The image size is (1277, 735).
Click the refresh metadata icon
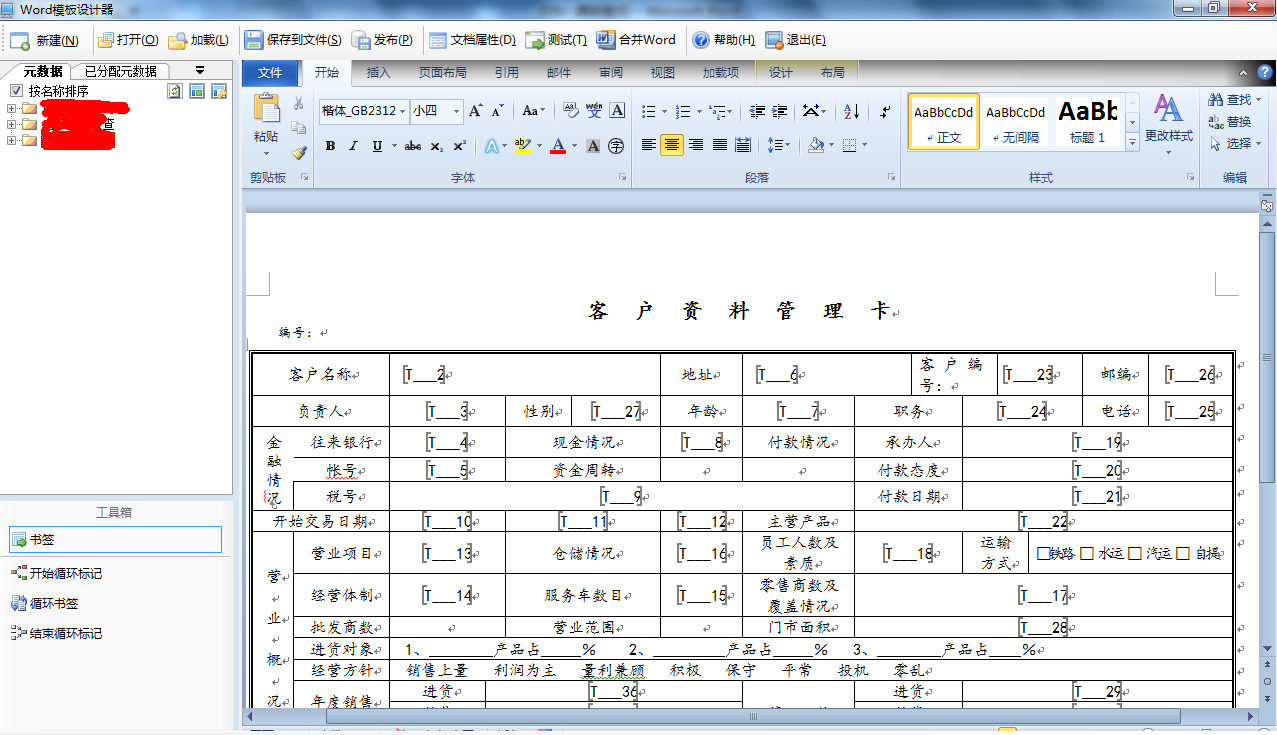pyautogui.click(x=175, y=91)
